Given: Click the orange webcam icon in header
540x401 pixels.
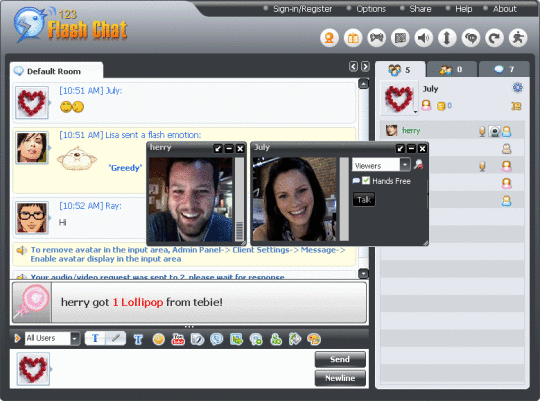Looking at the screenshot, I should 329,38.
